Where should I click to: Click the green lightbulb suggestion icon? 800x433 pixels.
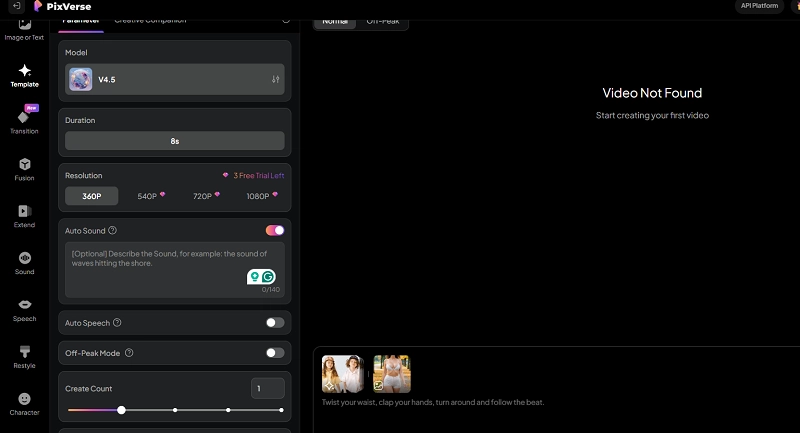click(x=254, y=277)
